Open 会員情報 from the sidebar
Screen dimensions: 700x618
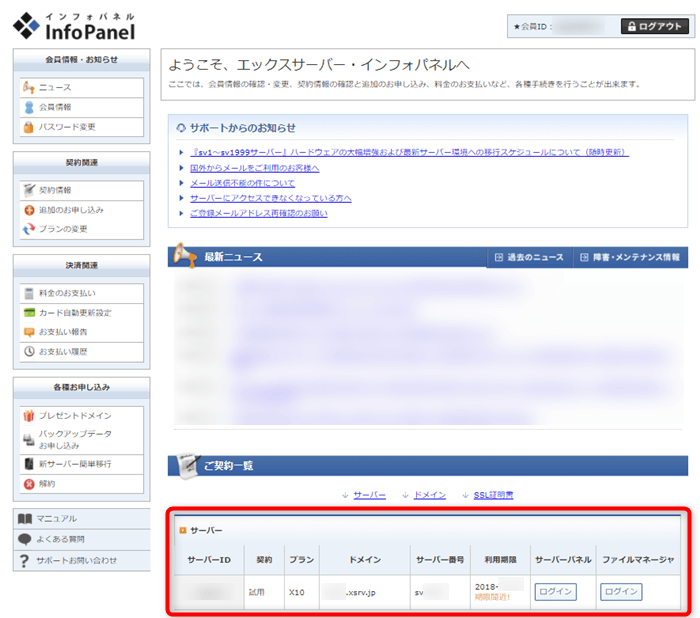click(54, 107)
